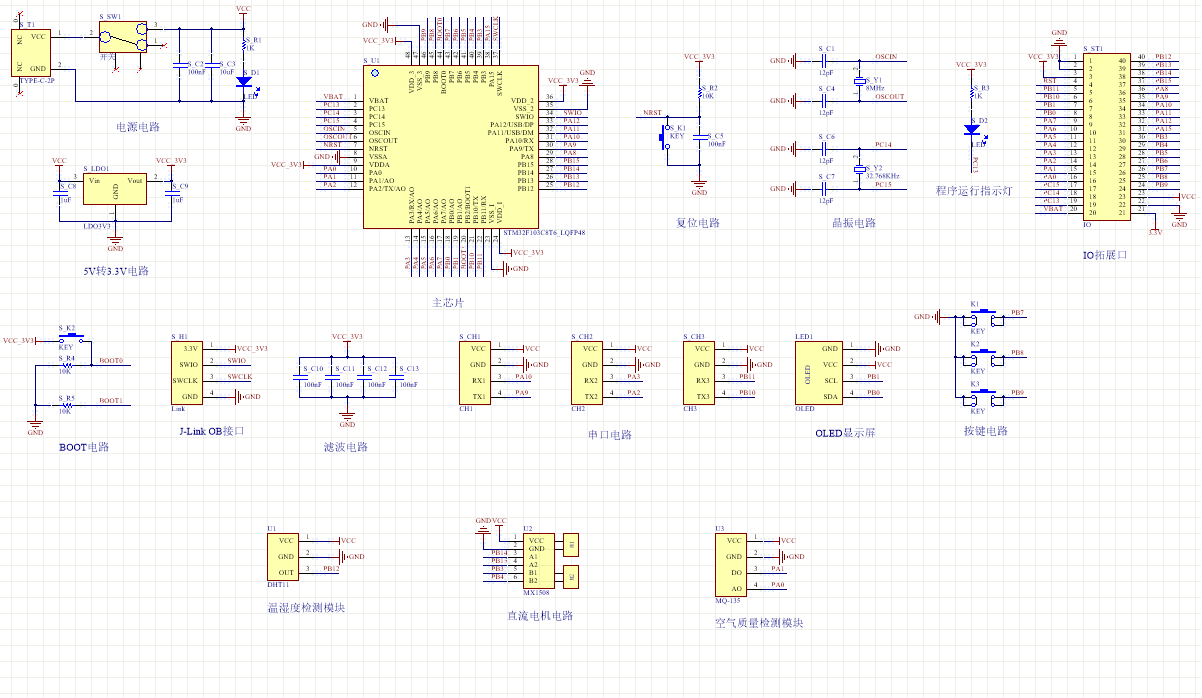Select the OLED connector LED1
1202x698 pixels.
click(x=820, y=373)
